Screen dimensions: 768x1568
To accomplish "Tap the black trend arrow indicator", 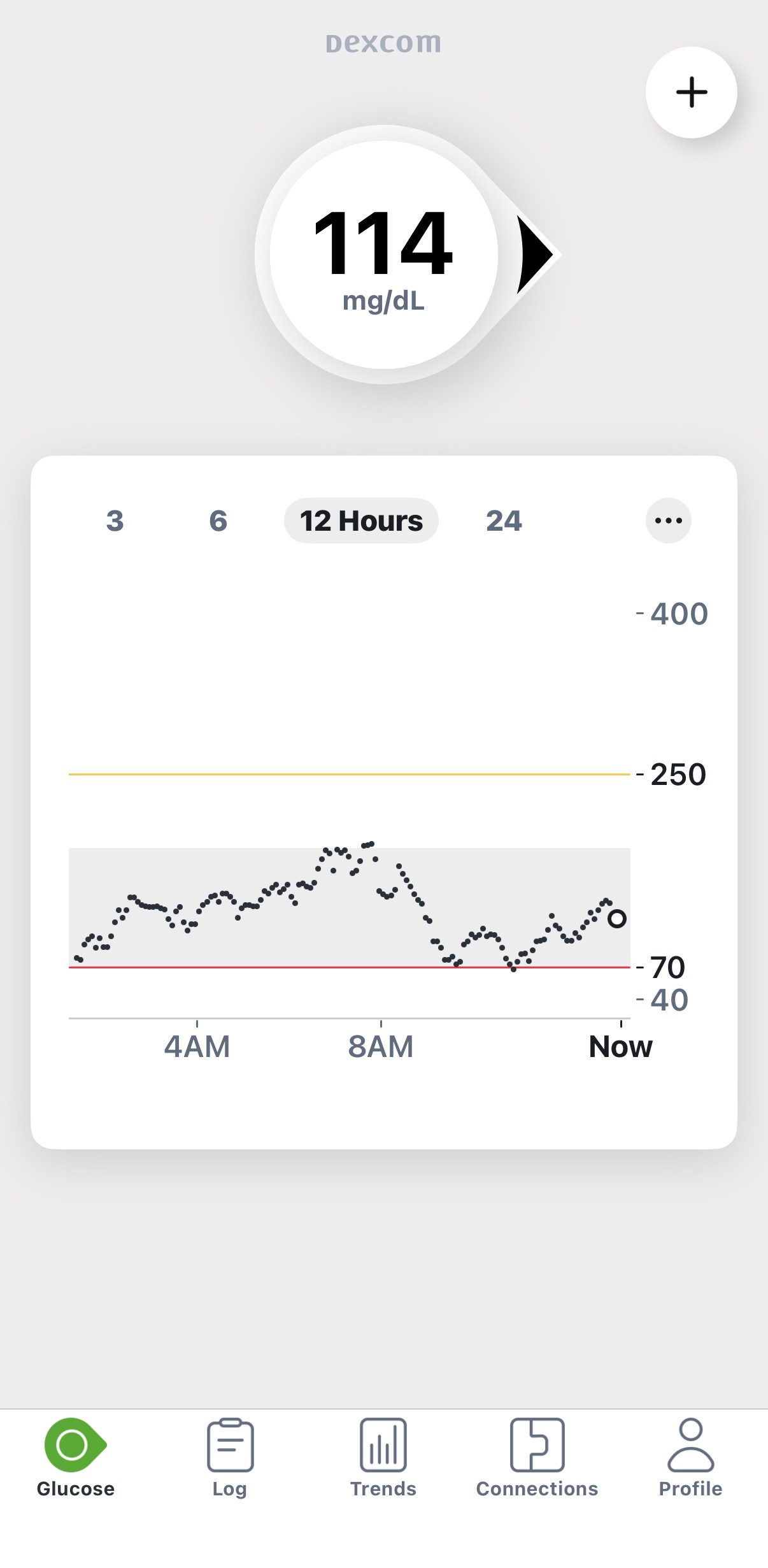I will pos(536,254).
